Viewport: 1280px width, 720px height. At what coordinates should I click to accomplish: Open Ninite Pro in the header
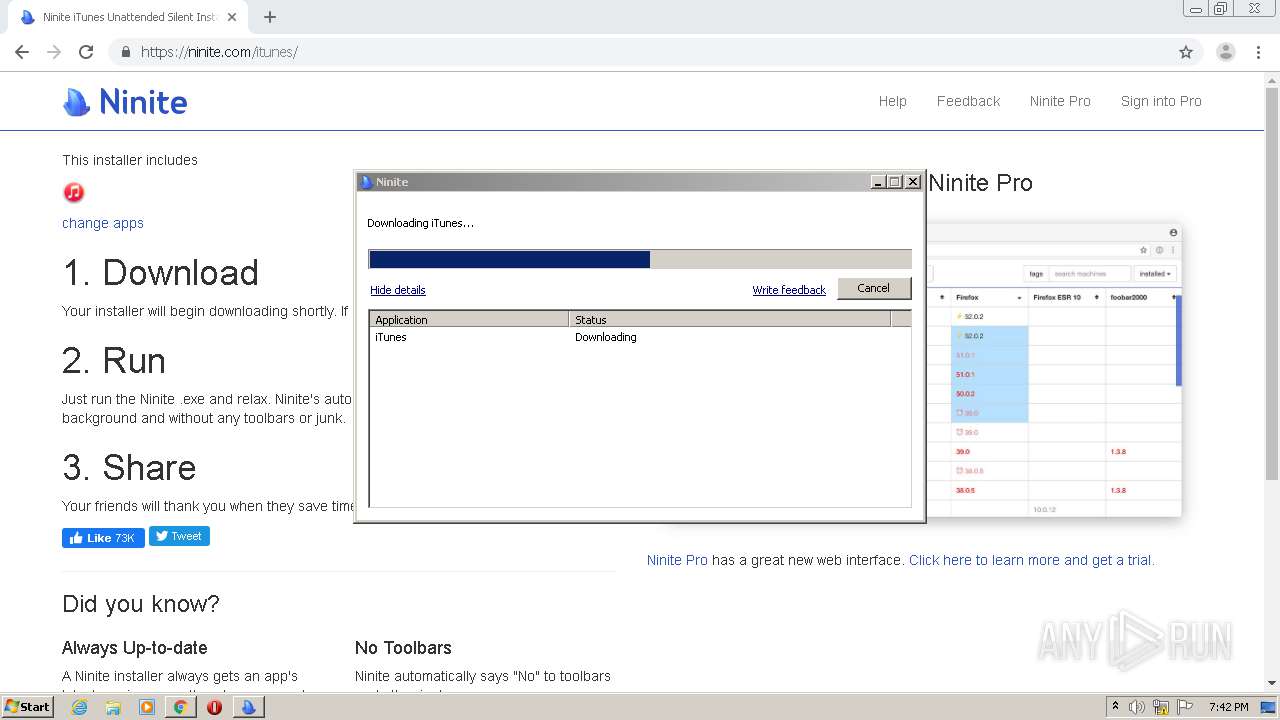1060,101
